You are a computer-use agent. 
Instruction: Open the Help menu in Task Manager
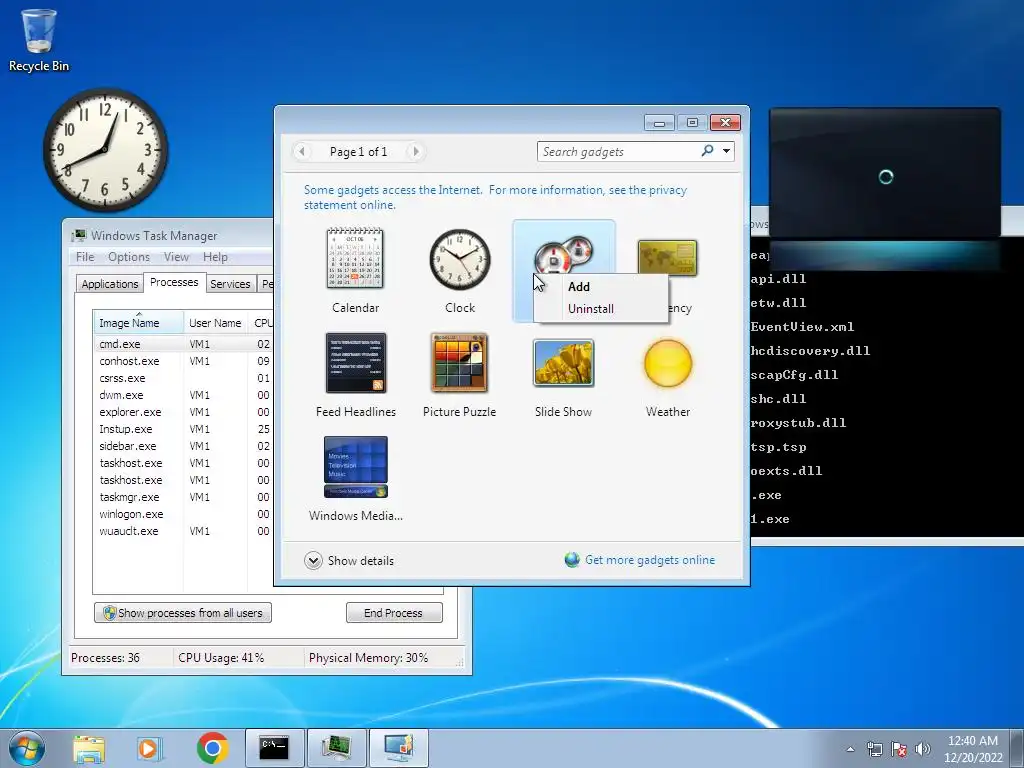pos(215,257)
